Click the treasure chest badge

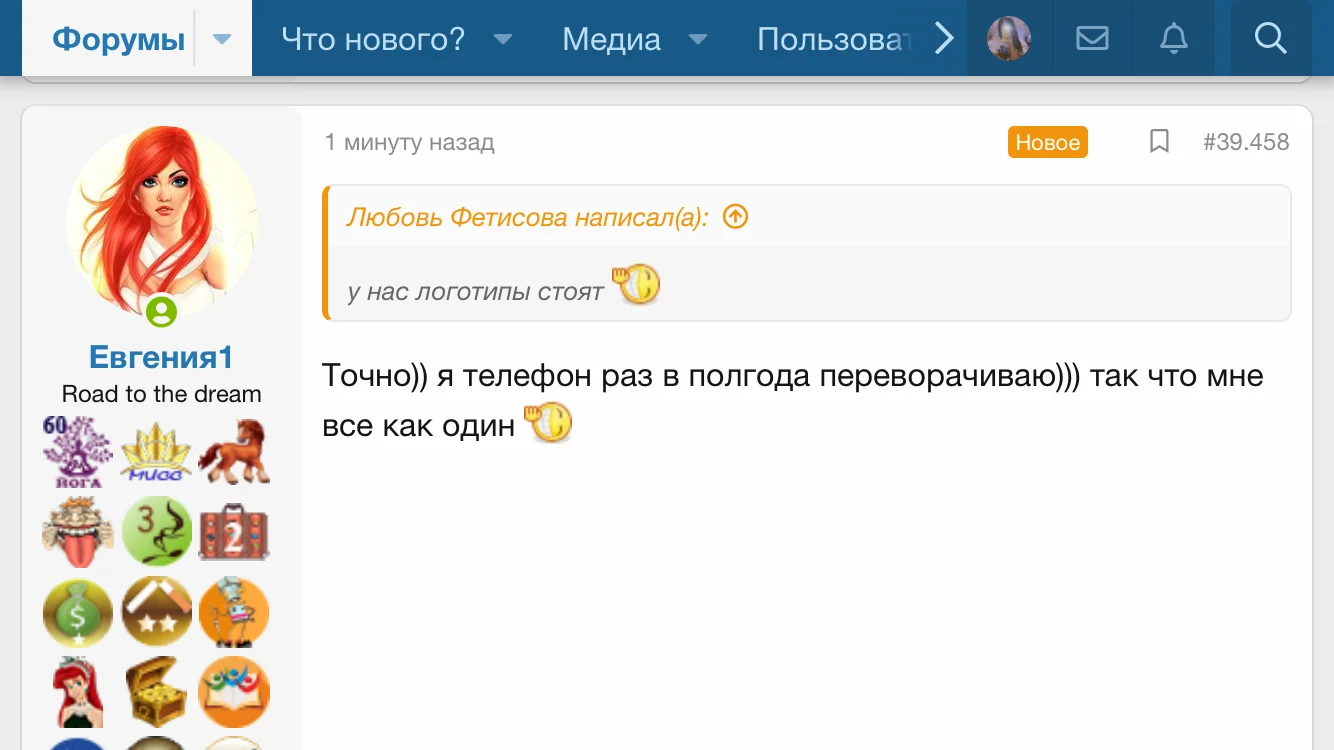(156, 692)
